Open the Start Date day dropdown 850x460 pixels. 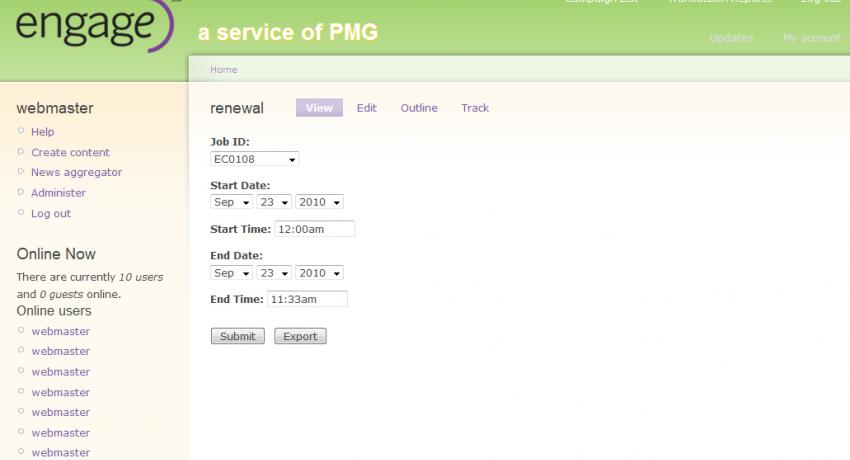point(274,202)
